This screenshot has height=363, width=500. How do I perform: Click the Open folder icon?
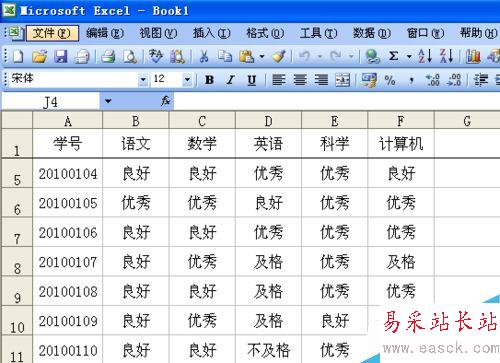40,56
